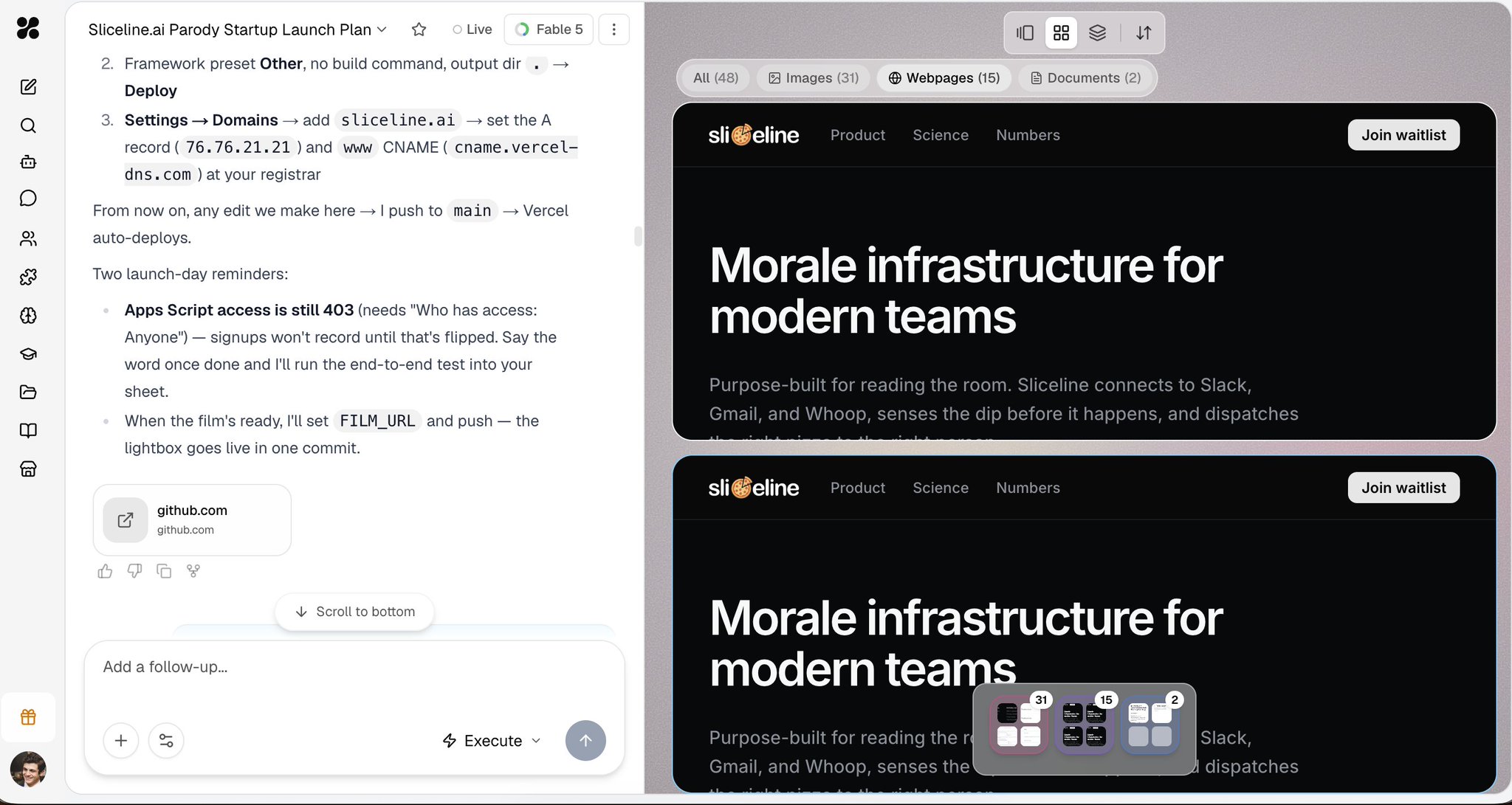
Task: Click the gift box icon
Action: 28,717
